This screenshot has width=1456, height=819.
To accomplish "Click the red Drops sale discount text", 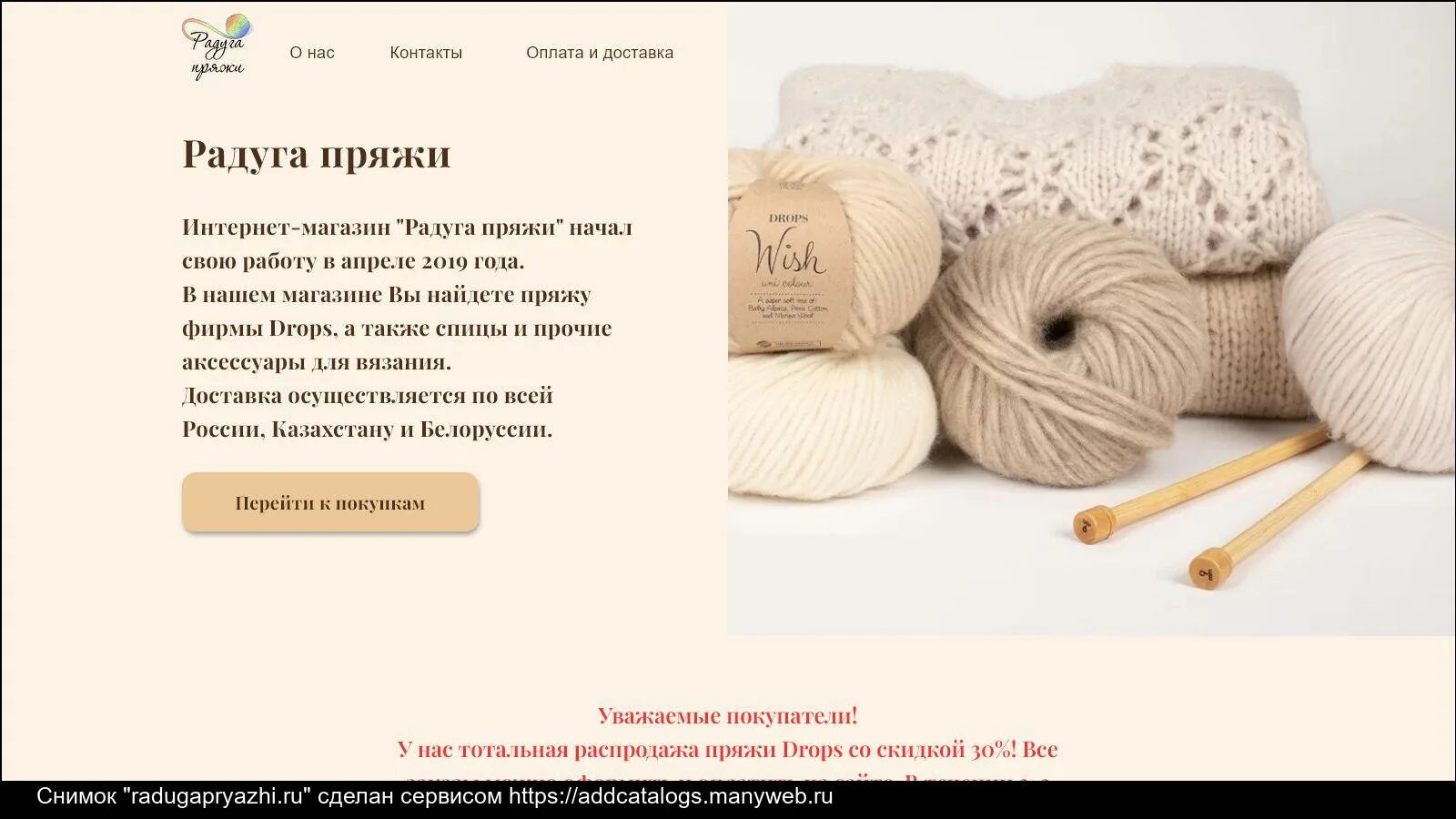I will click(728, 750).
